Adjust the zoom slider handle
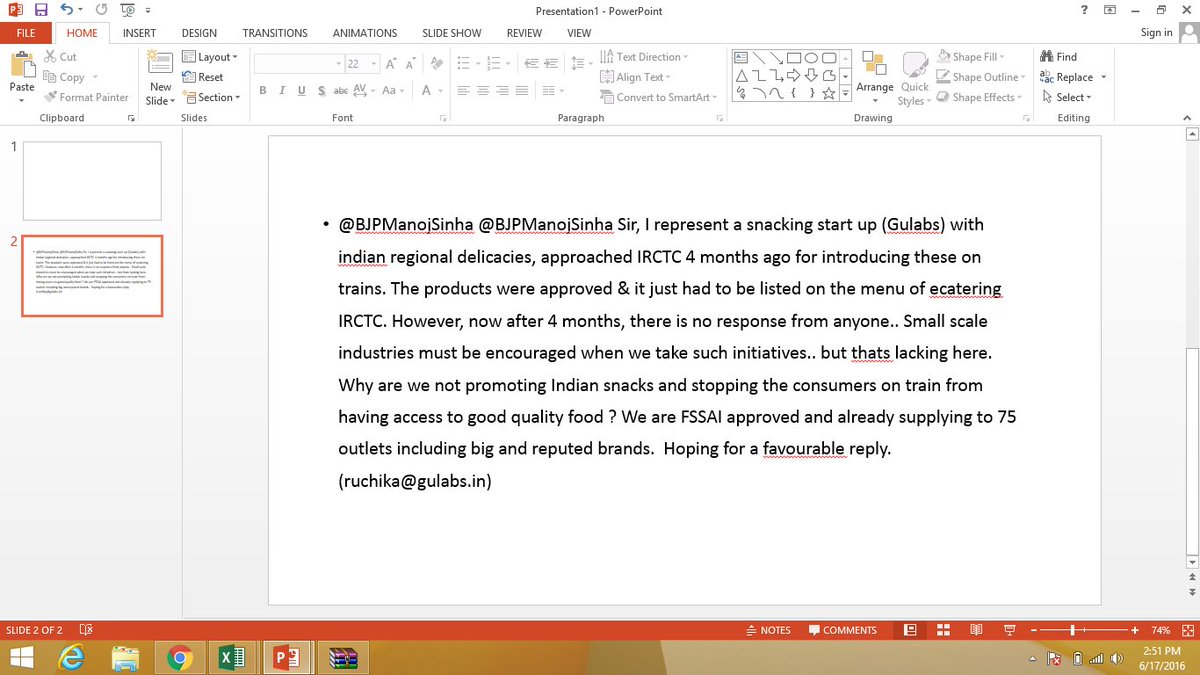1200x675 pixels. [x=1072, y=630]
